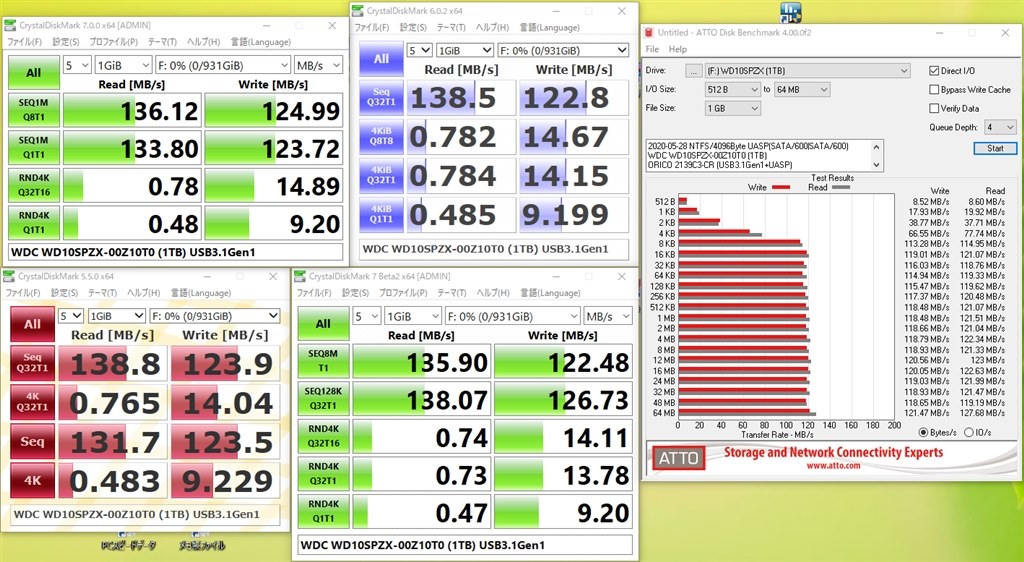Open www.atto.com link in ATTO banner
The width and height of the screenshot is (1024, 562).
click(833, 466)
